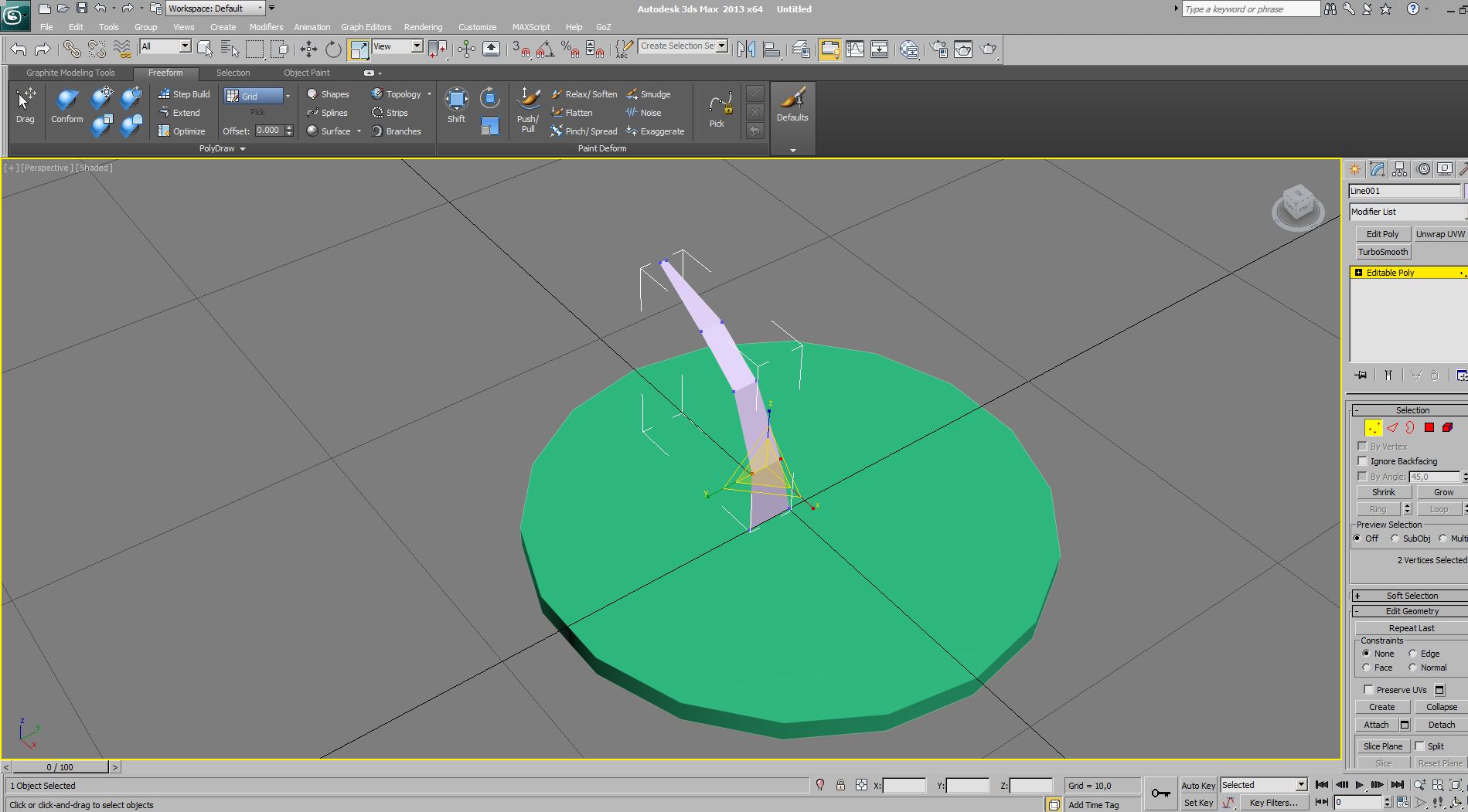Select the Push/Pull brush
This screenshot has height=812, width=1468.
pos(528,108)
